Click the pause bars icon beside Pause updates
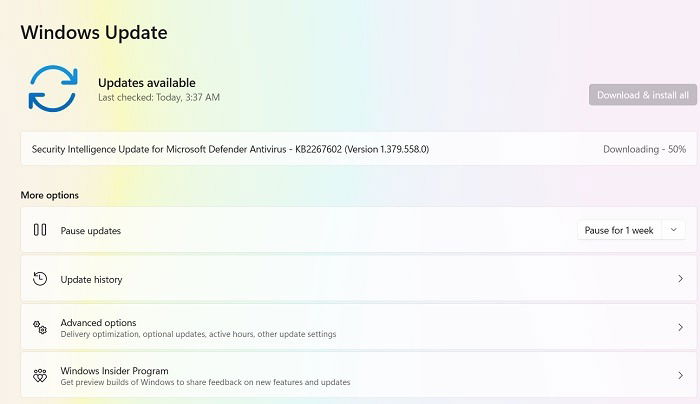This screenshot has width=700, height=404. coord(40,230)
